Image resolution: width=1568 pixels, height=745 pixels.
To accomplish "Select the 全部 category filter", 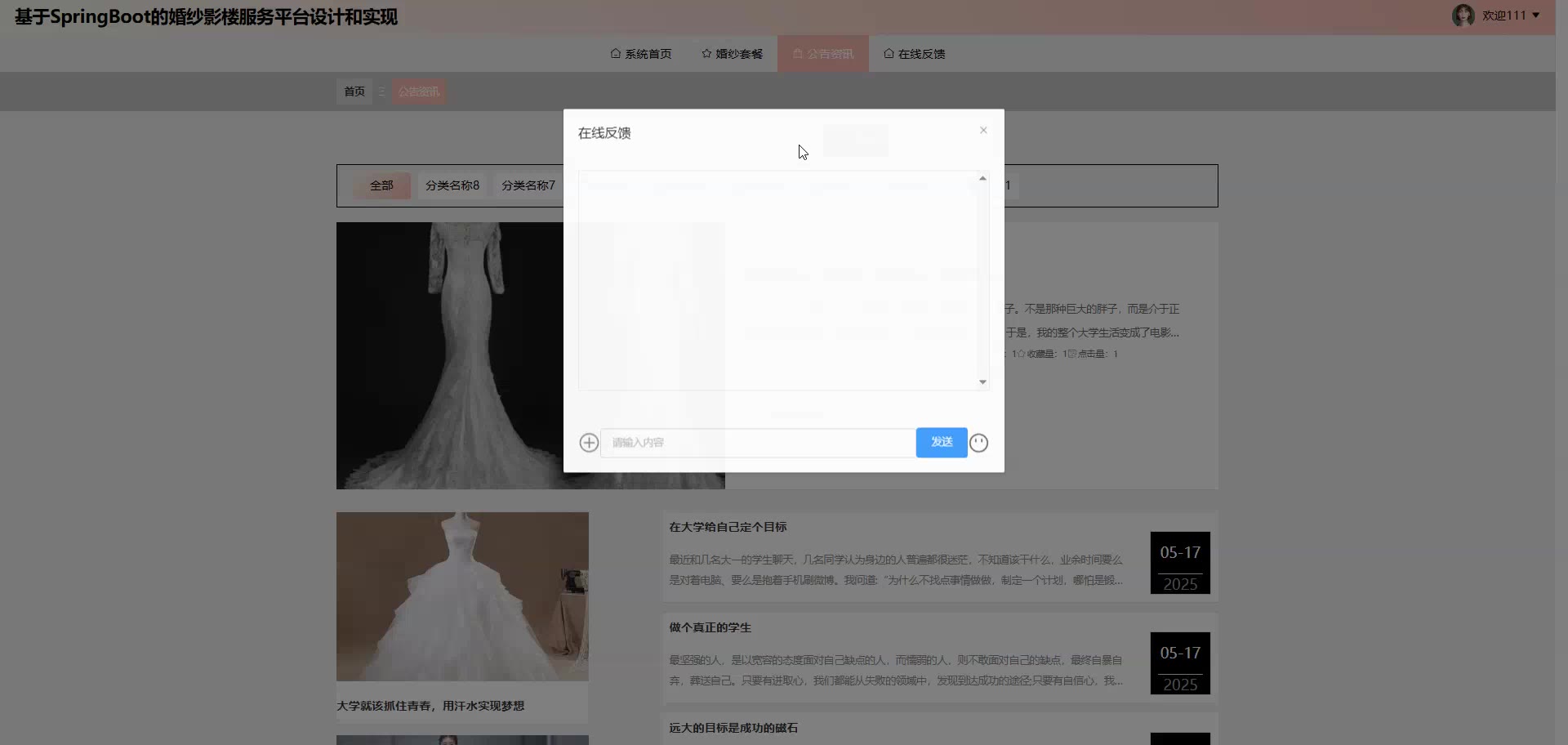I will 381,185.
